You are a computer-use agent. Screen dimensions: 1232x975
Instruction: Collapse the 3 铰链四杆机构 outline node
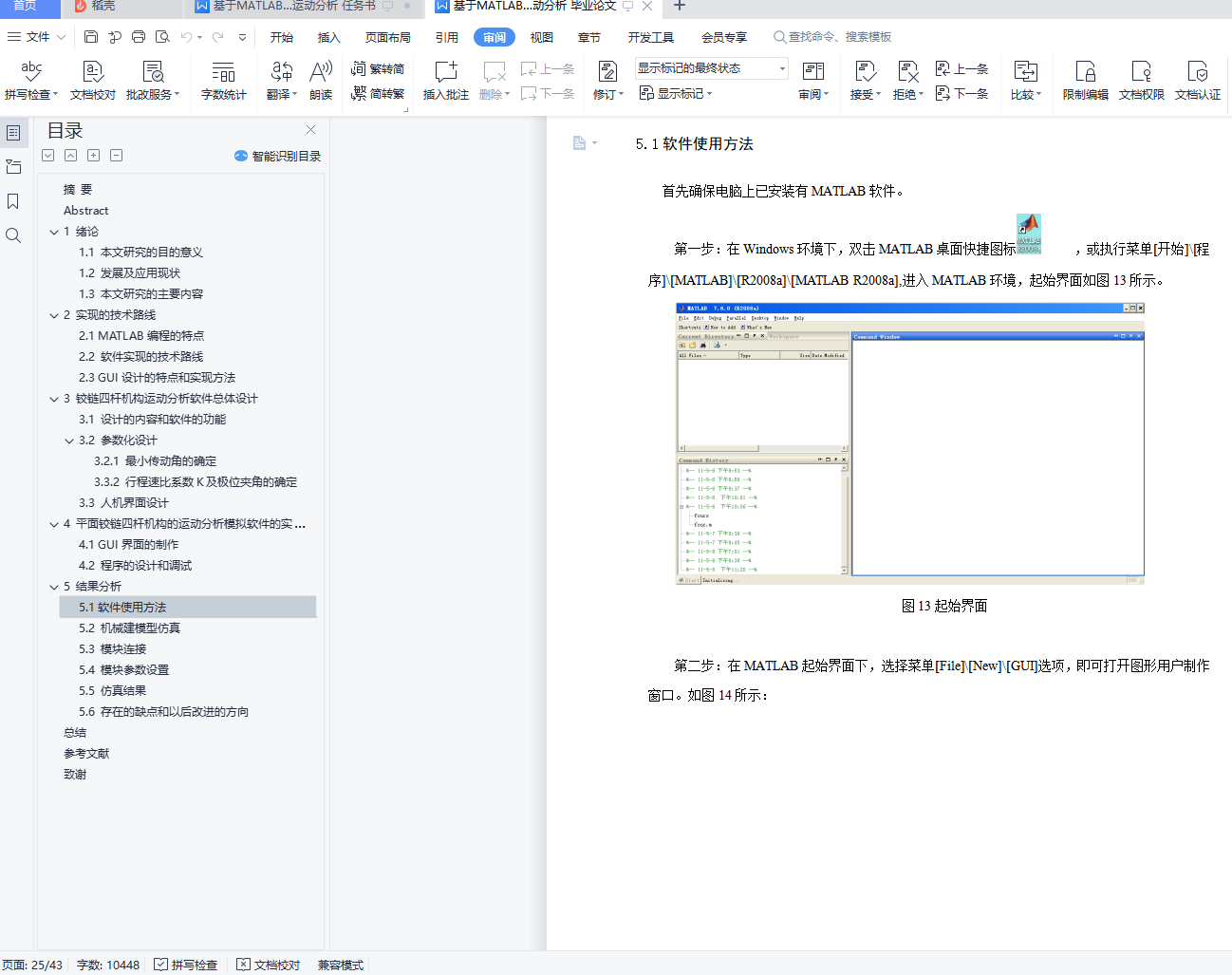54,399
